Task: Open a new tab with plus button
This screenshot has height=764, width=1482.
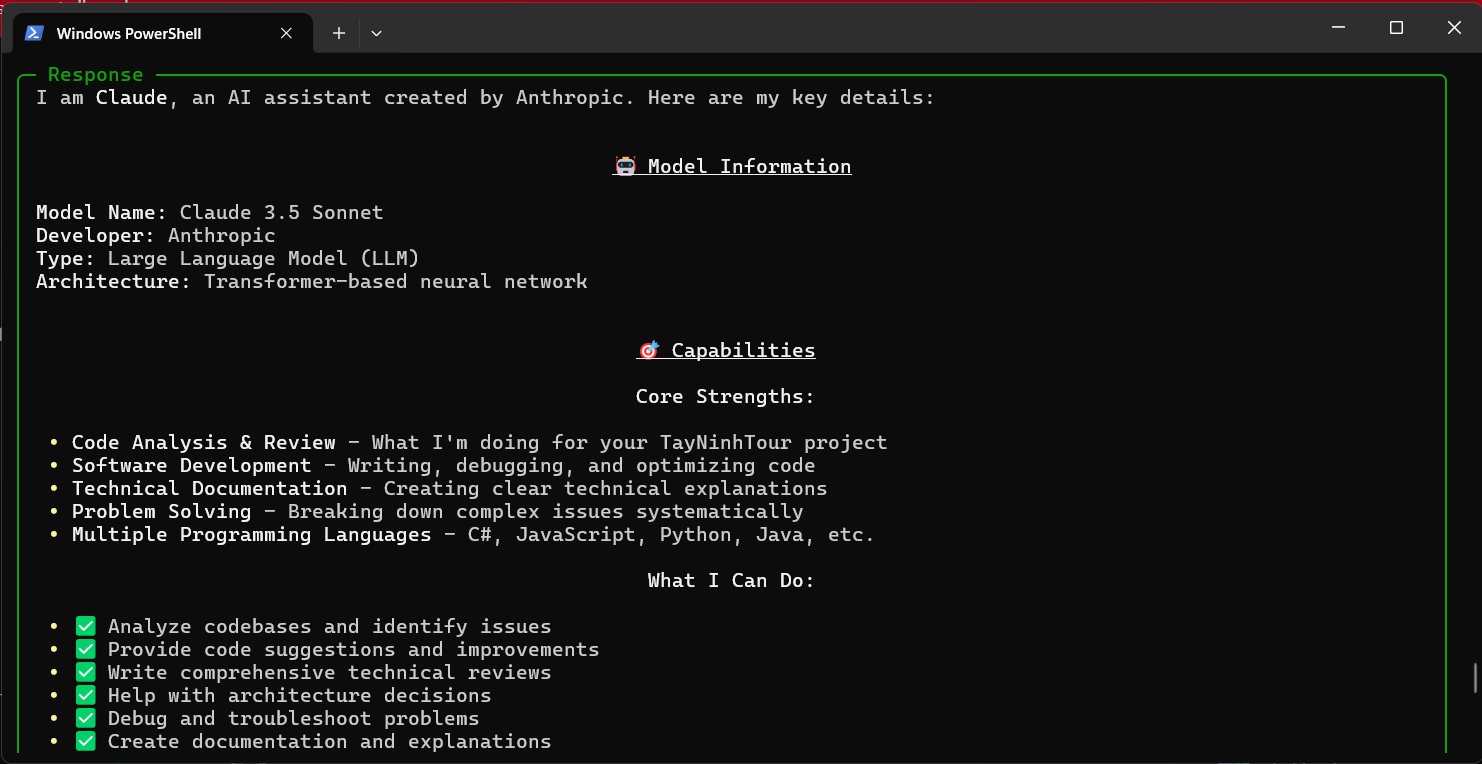Action: point(339,33)
